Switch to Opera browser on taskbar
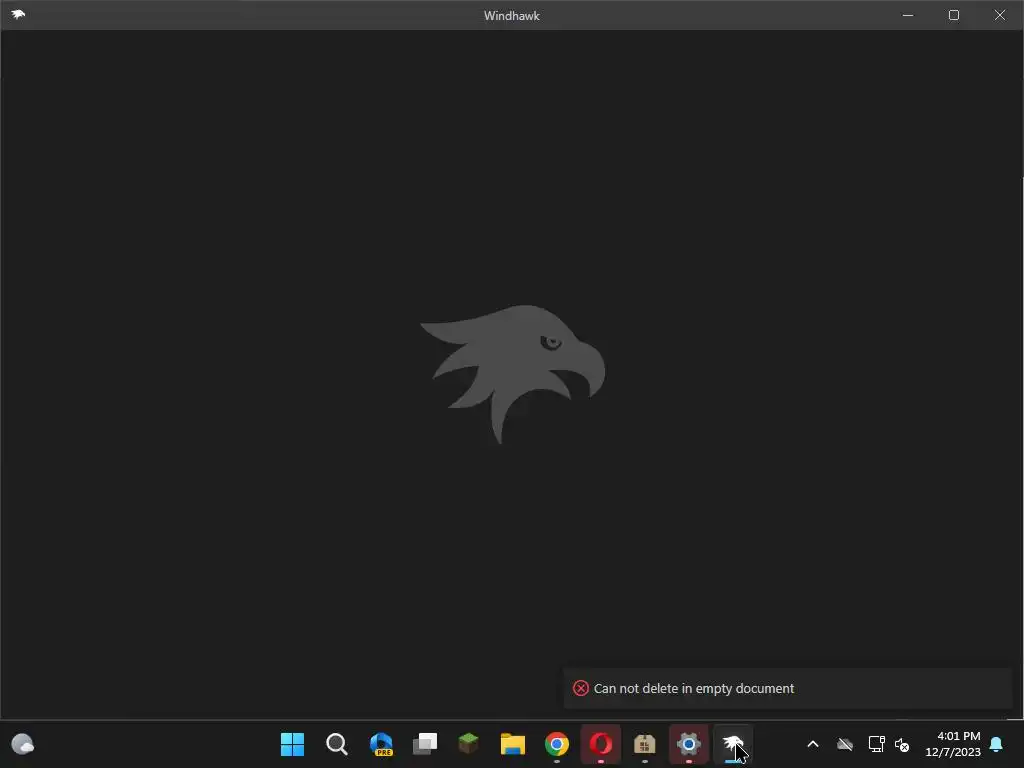 601,744
